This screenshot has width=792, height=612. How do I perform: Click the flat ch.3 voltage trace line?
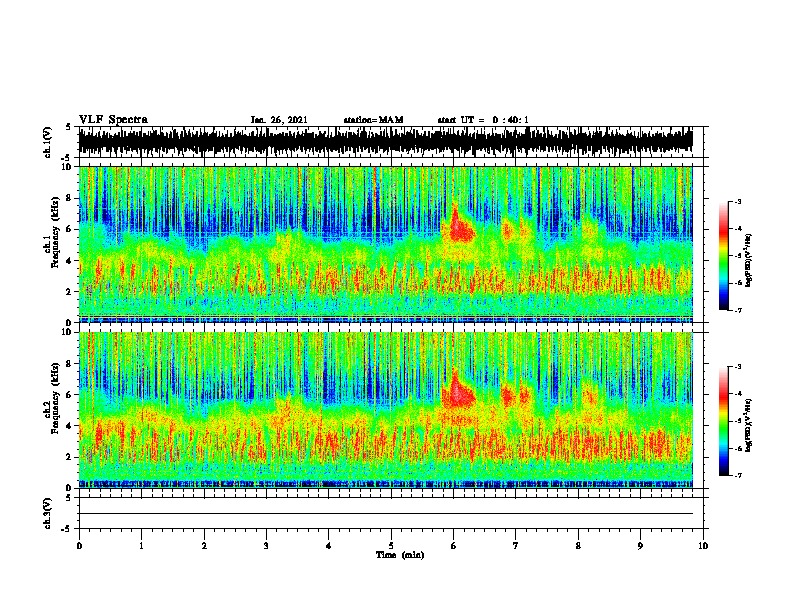click(386, 514)
